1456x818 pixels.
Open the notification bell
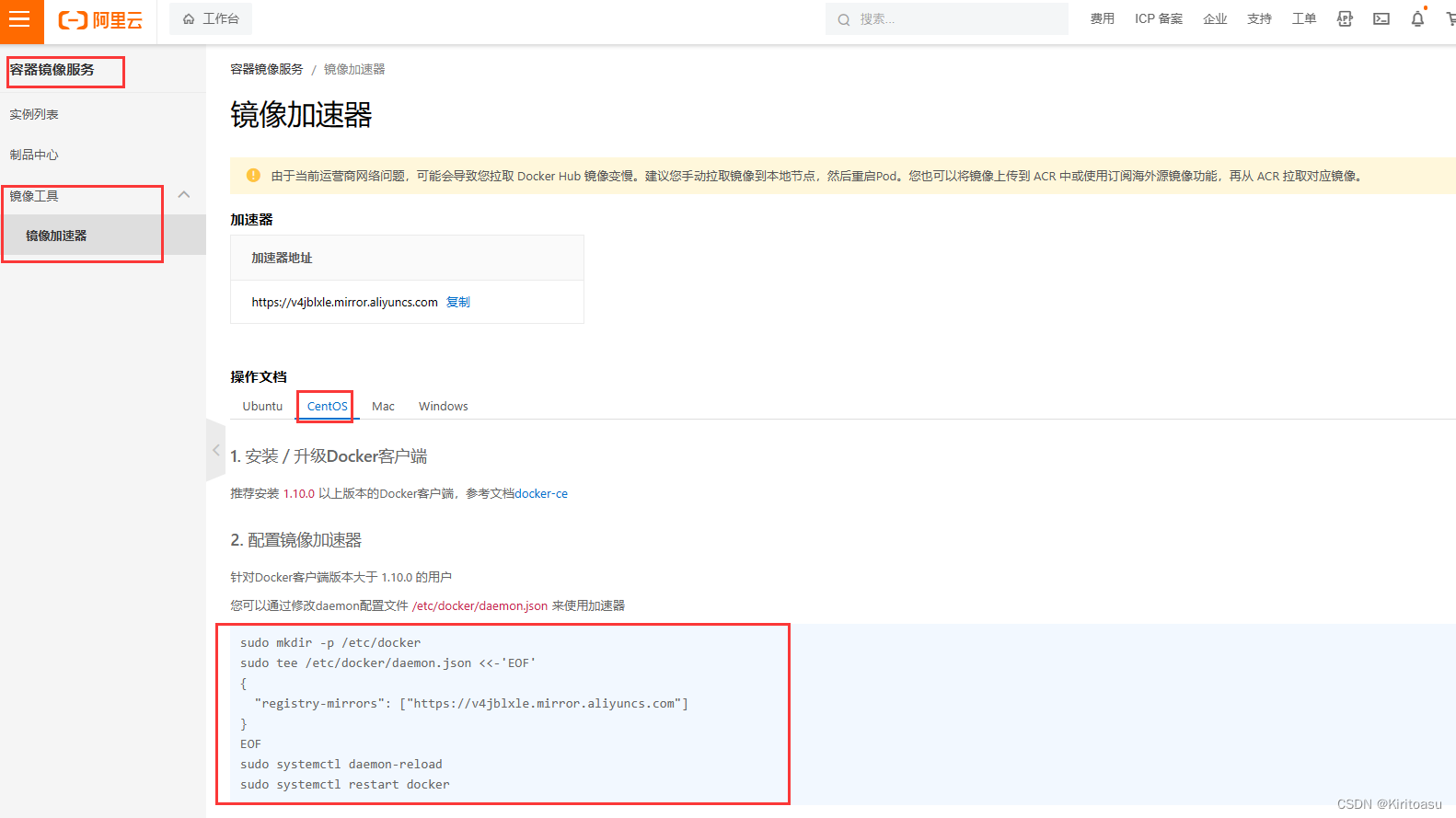(1417, 18)
